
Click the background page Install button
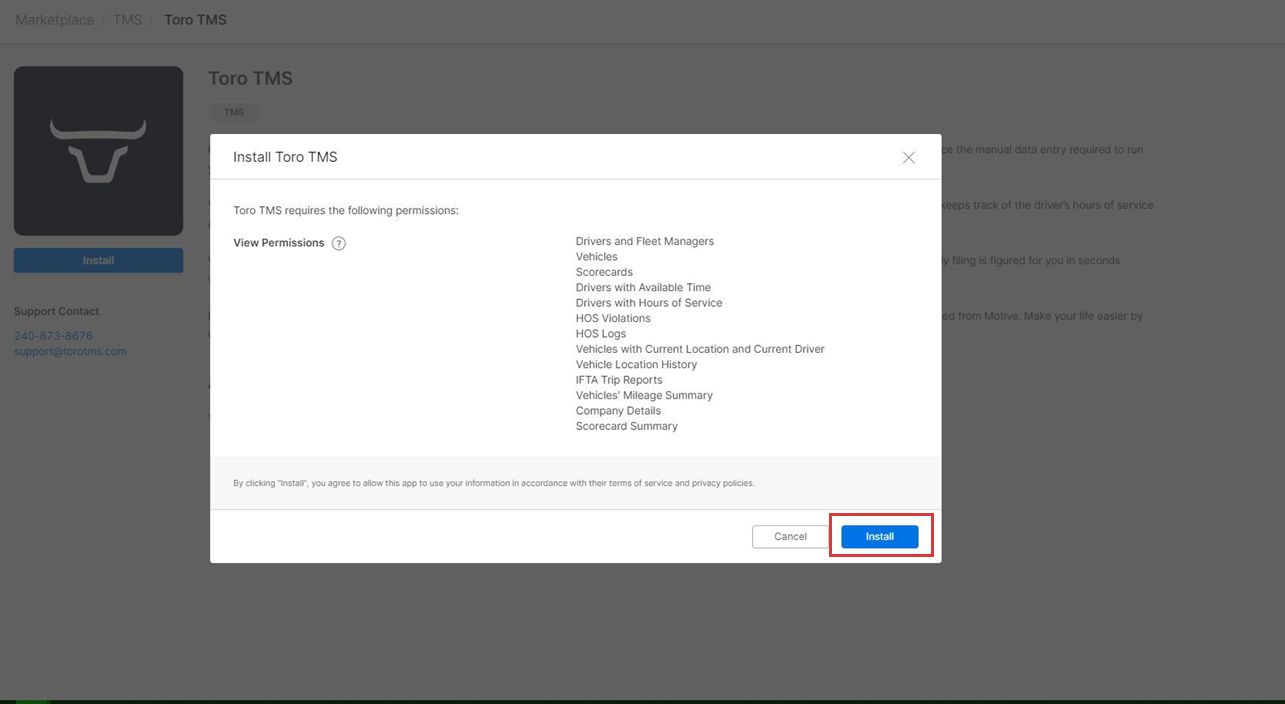(98, 260)
